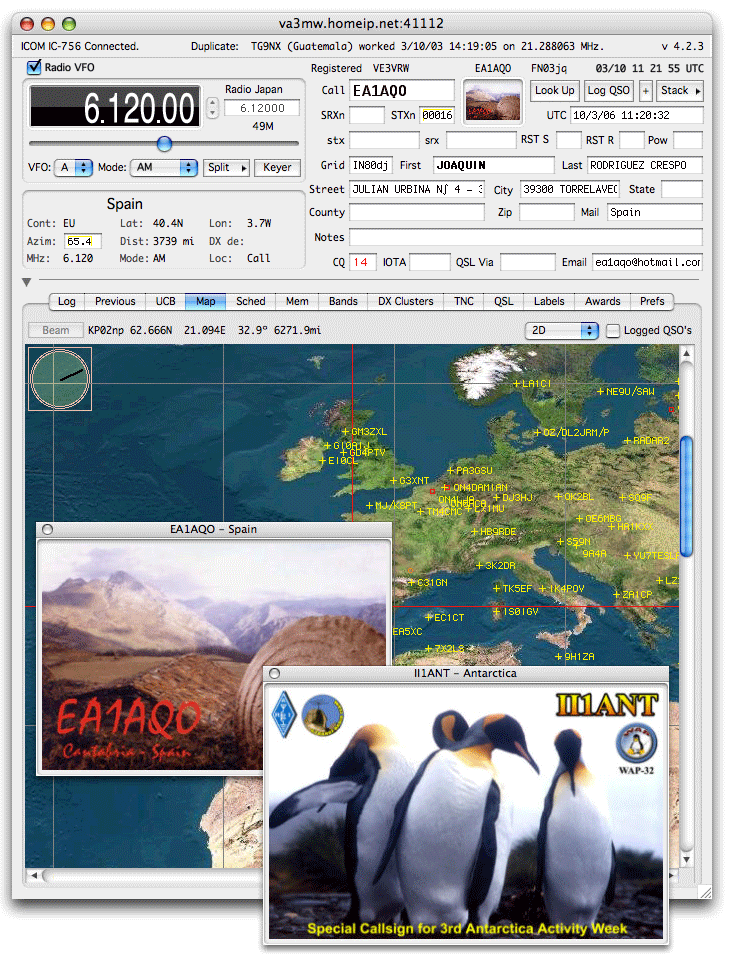The width and height of the screenshot is (733, 963).
Task: Click the frequency tuning slider knob
Action: coord(164,144)
